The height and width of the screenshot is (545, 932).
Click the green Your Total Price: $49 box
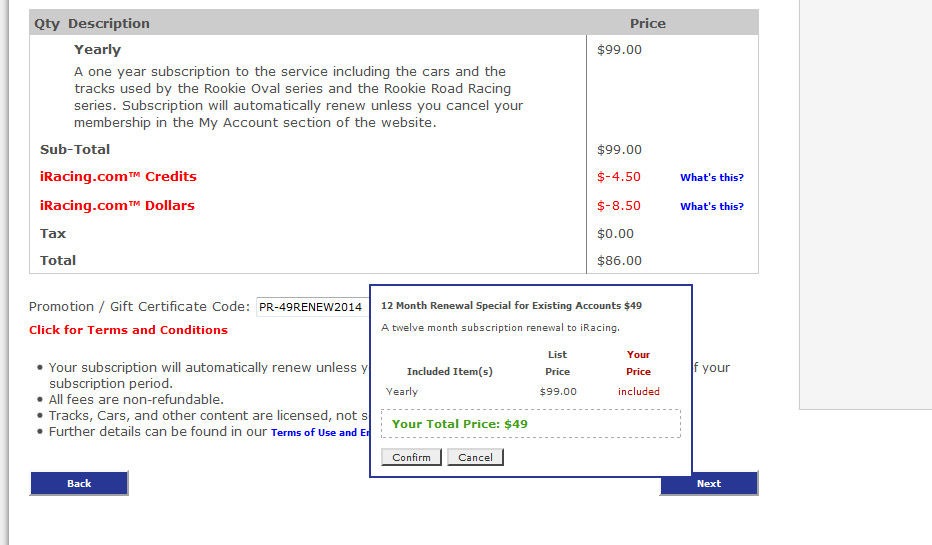(530, 424)
